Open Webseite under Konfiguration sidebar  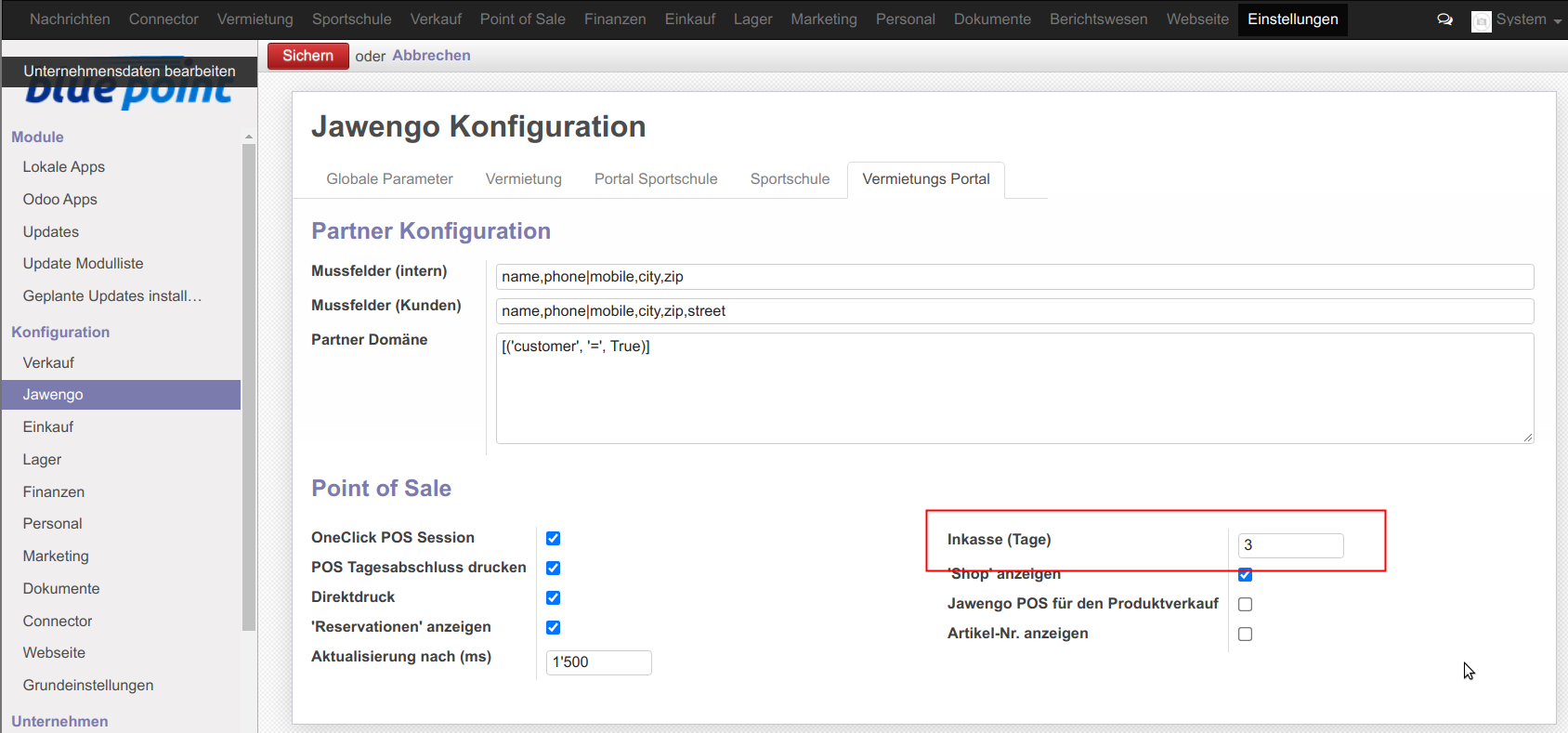coord(54,653)
